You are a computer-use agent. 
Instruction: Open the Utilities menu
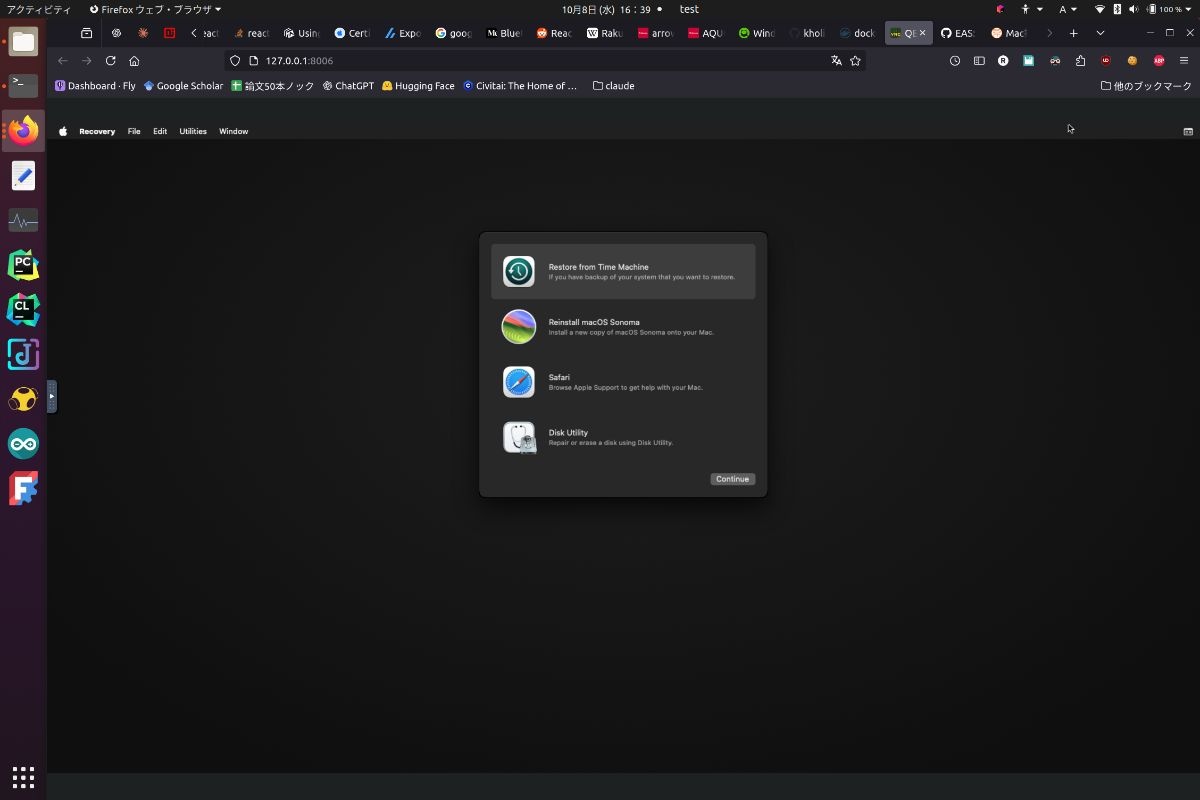193,131
